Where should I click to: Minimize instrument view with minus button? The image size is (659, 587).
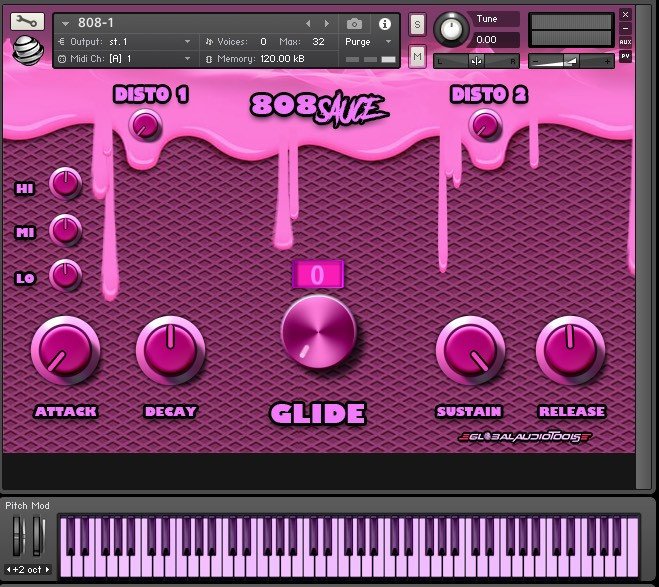[625, 29]
